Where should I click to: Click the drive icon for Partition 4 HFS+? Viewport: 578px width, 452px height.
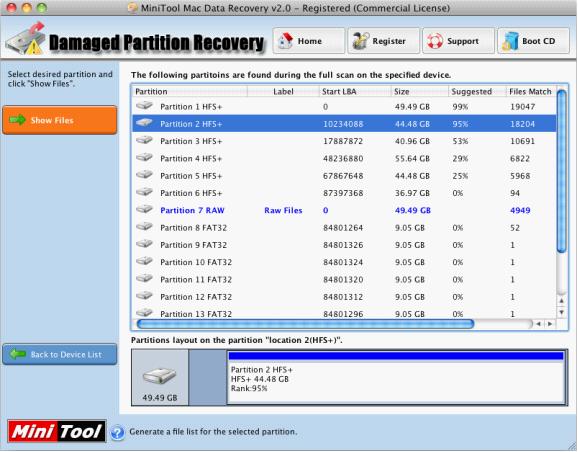(144, 157)
